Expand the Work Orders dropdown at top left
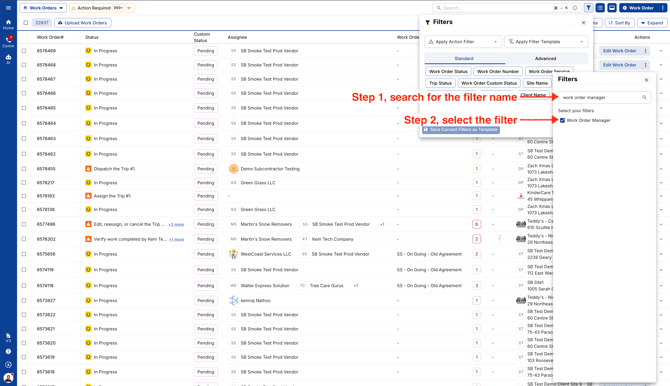 click(43, 8)
